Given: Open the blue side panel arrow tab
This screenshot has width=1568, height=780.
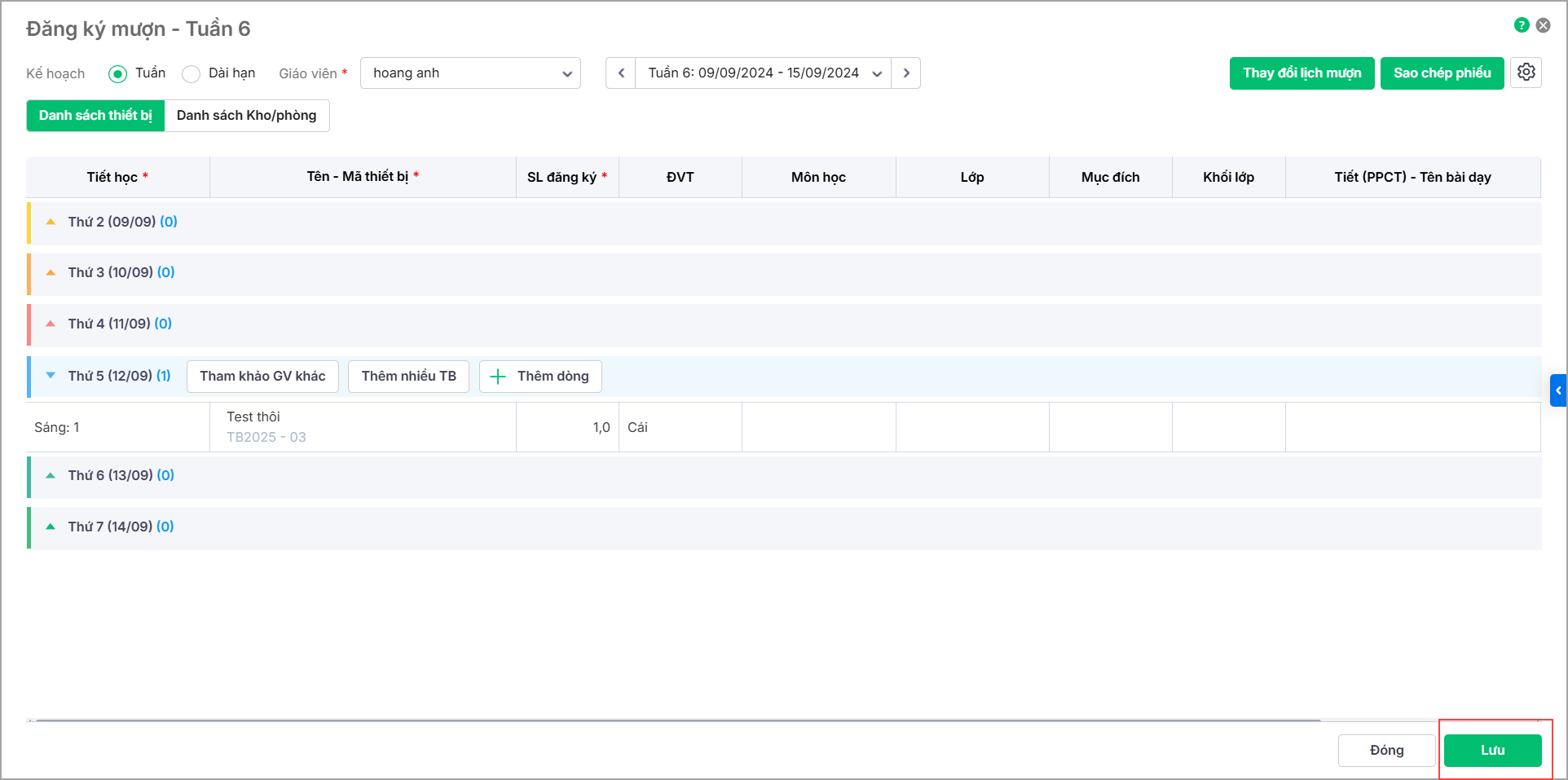Looking at the screenshot, I should tap(1557, 390).
